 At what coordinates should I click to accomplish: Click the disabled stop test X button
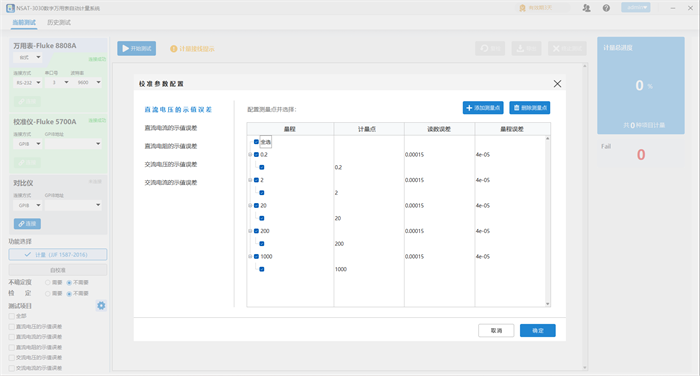click(x=567, y=48)
